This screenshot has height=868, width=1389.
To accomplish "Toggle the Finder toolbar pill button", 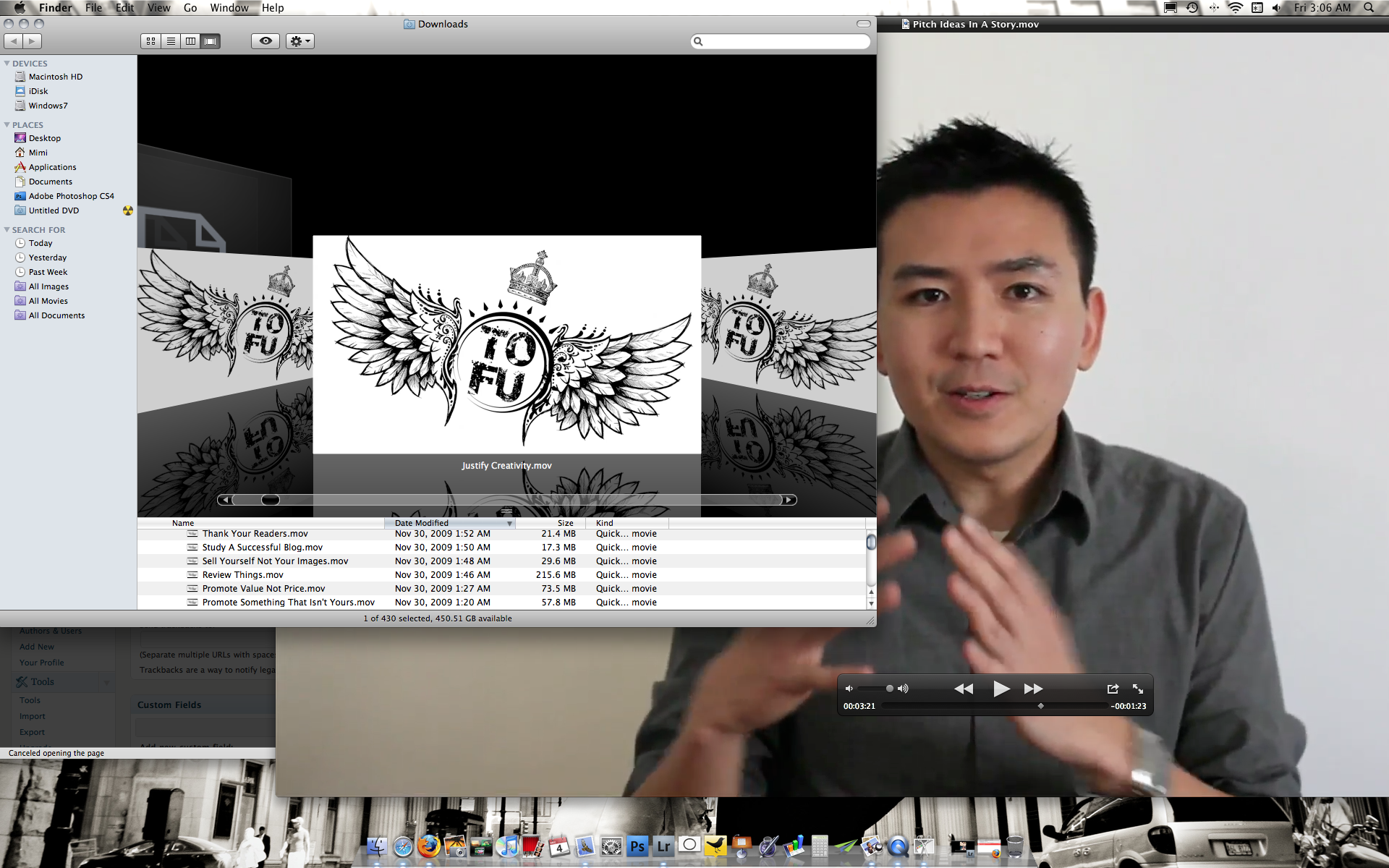I will pos(864,24).
